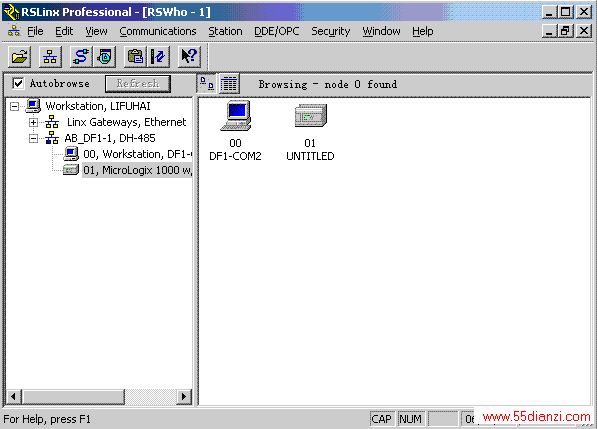Activate the What's This help pointer icon

(189, 57)
